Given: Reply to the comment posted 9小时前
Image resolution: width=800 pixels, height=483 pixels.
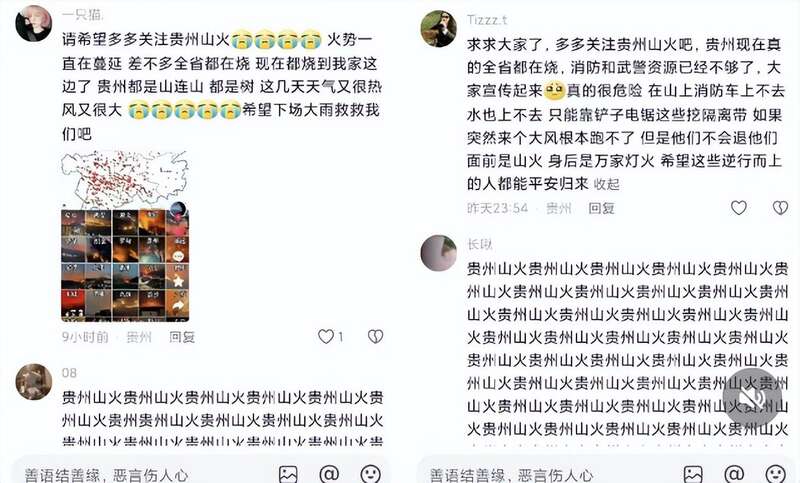Looking at the screenshot, I should point(182,337).
